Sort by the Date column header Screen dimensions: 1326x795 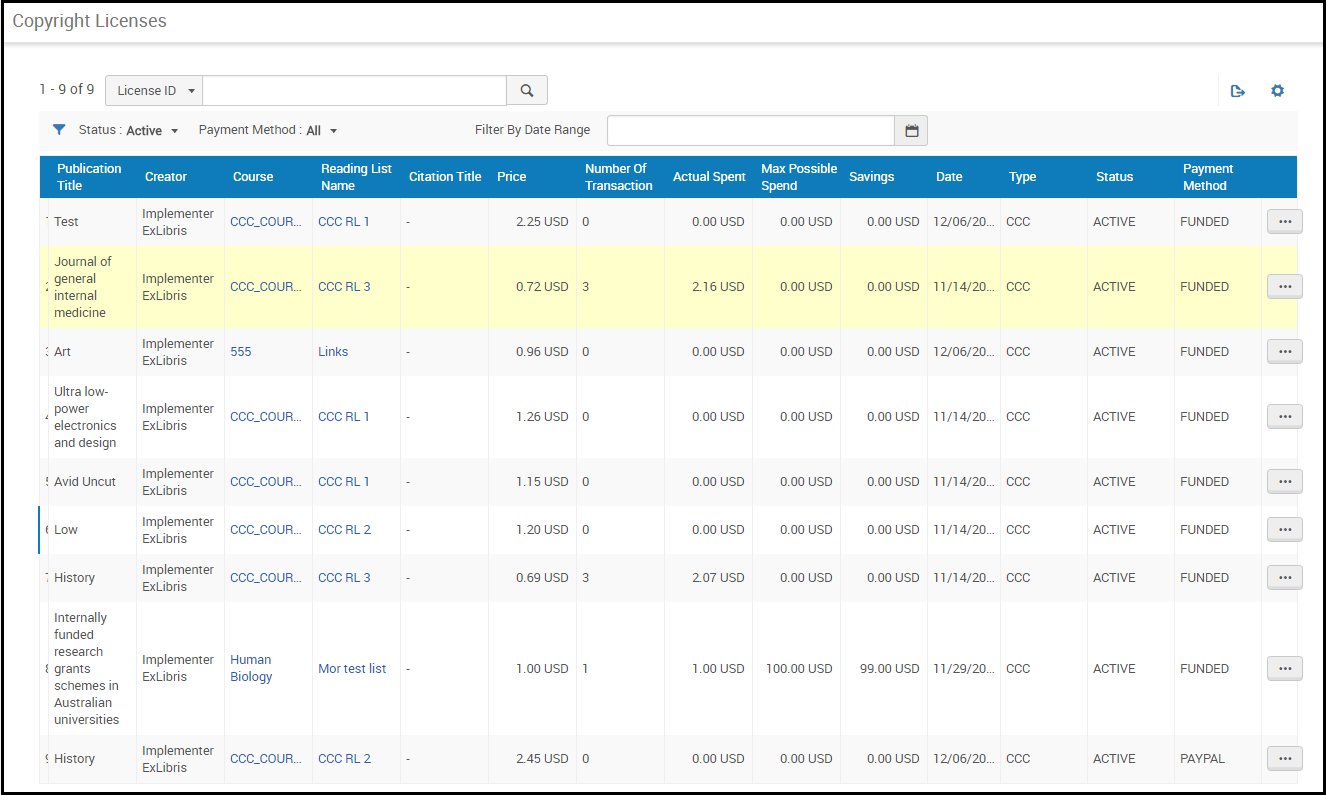point(949,177)
